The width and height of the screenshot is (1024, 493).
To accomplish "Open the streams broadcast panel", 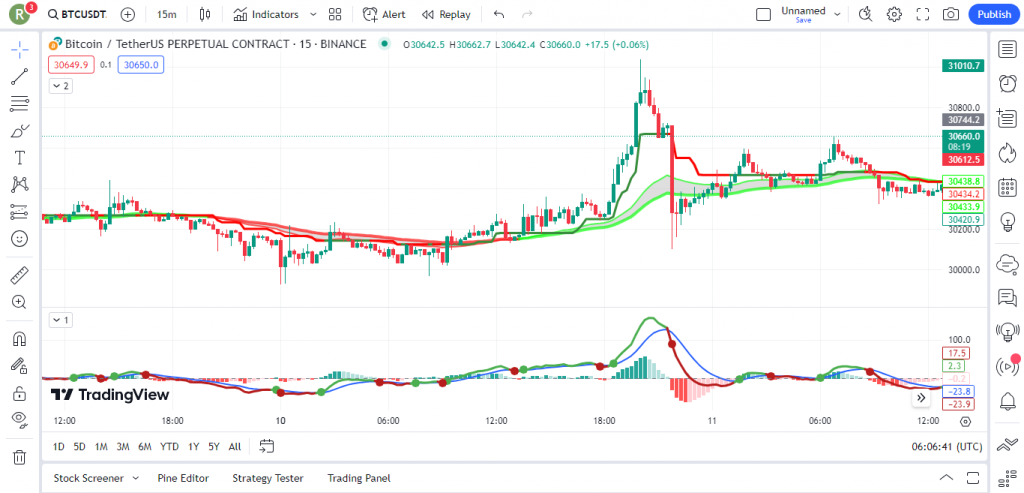I will click(1007, 368).
